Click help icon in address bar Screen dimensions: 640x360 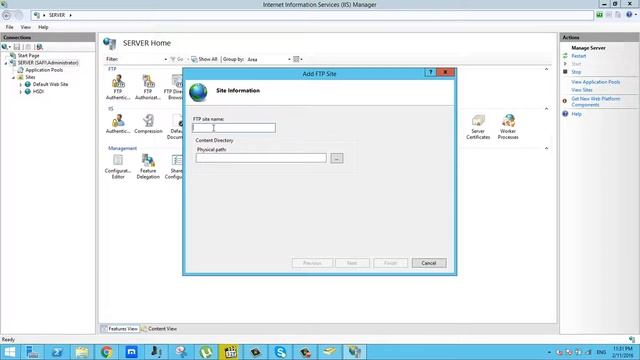tap(629, 15)
